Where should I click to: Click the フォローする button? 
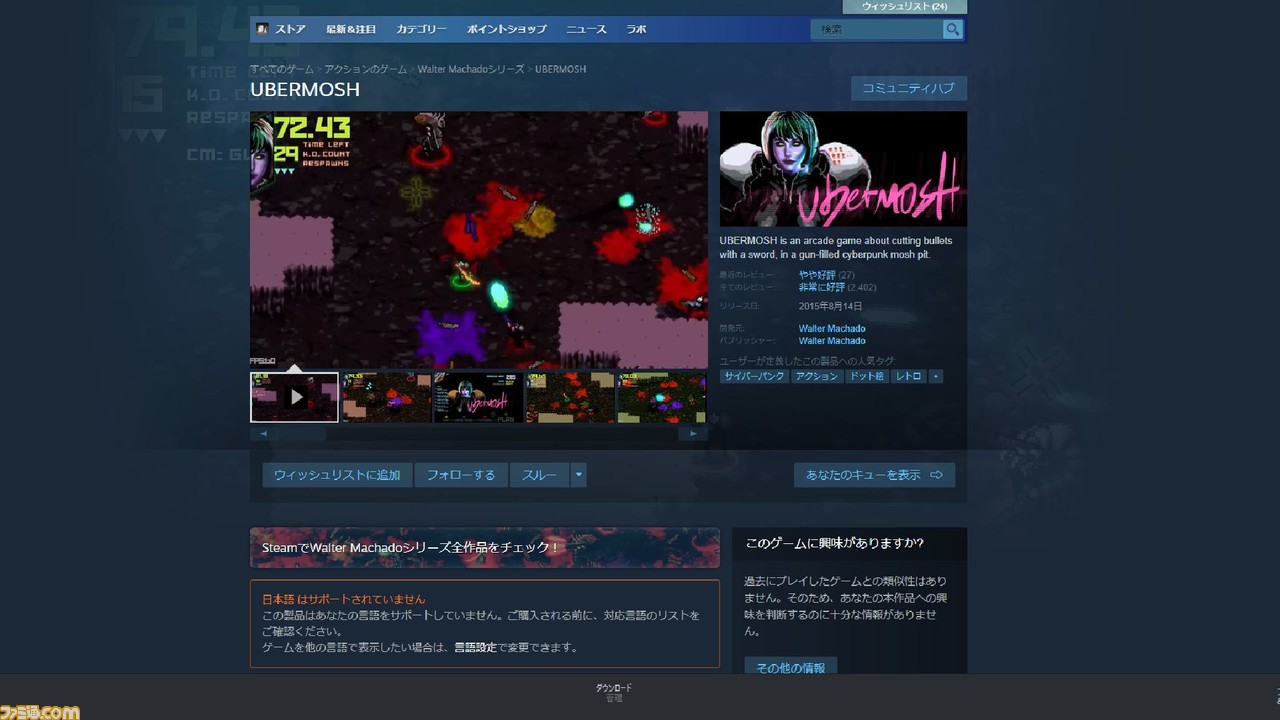click(x=461, y=475)
